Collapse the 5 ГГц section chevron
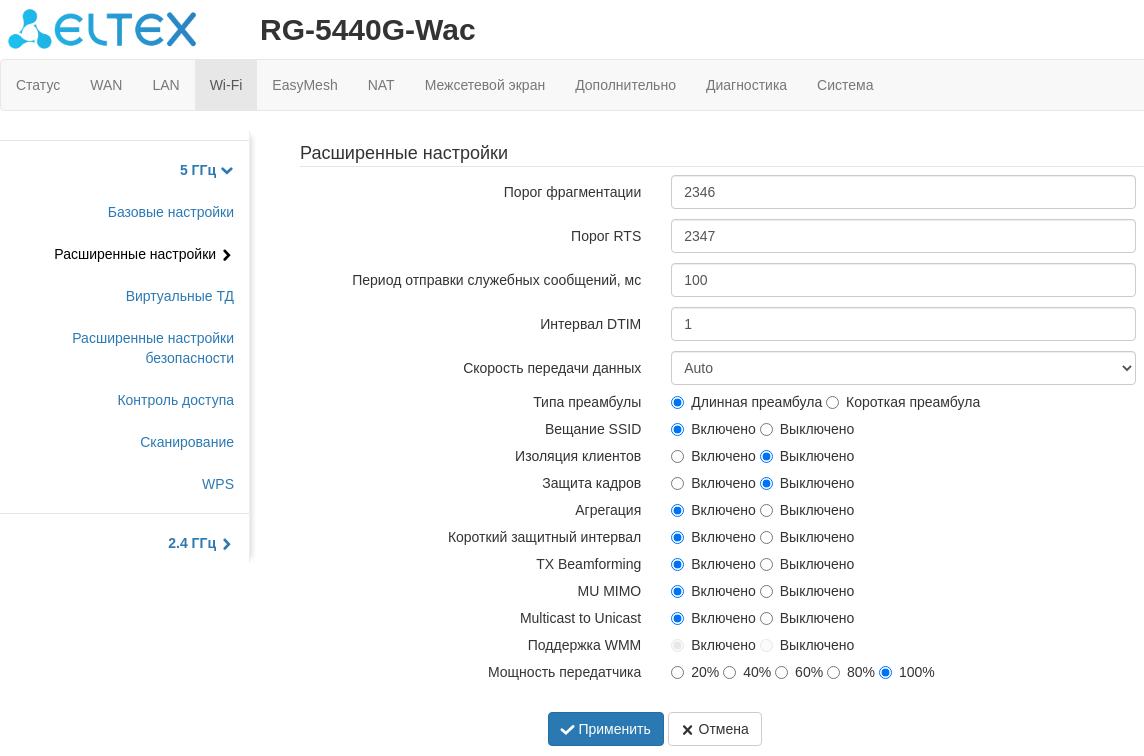 227,171
